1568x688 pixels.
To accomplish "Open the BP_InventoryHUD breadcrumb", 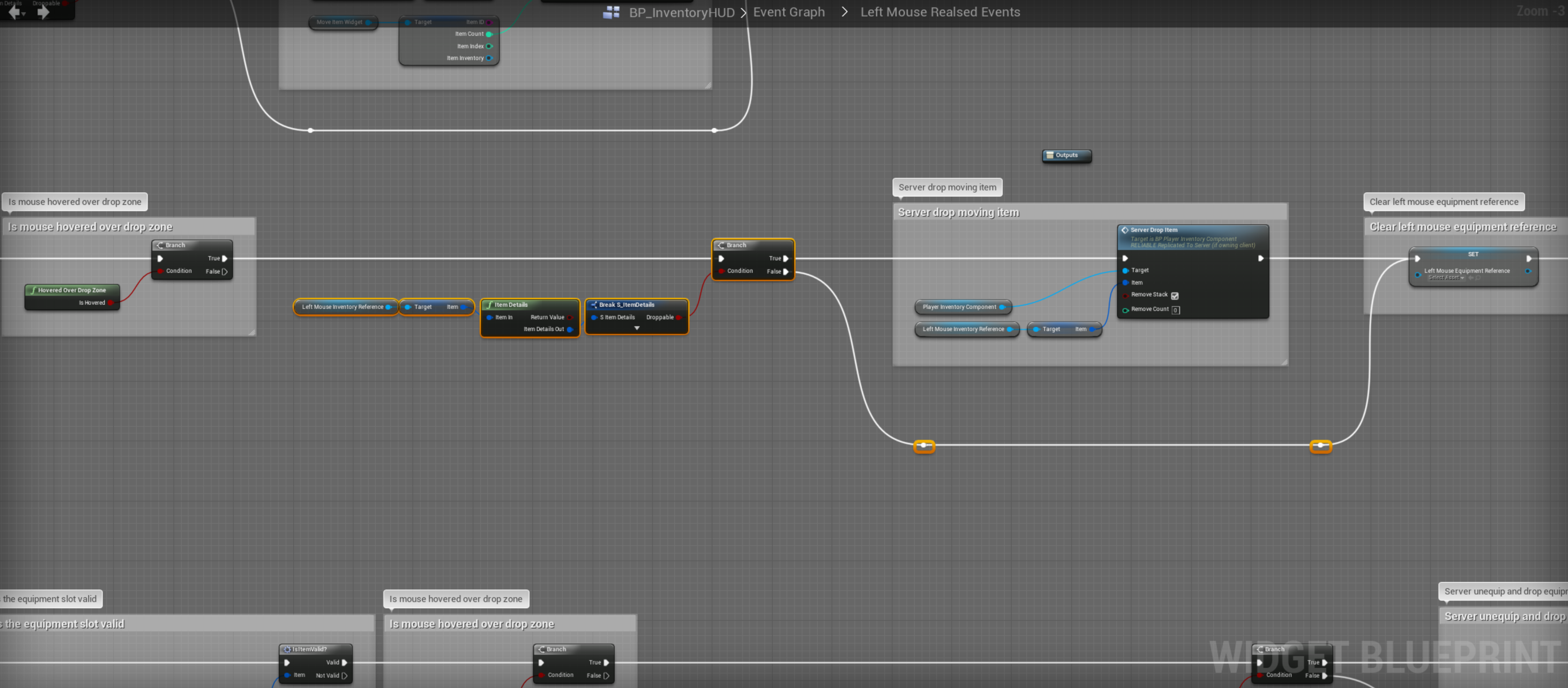I will [681, 12].
